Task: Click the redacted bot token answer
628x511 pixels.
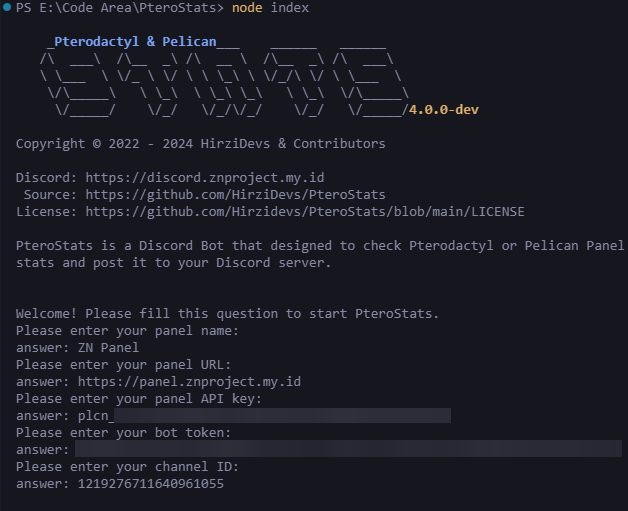Action: 350,449
